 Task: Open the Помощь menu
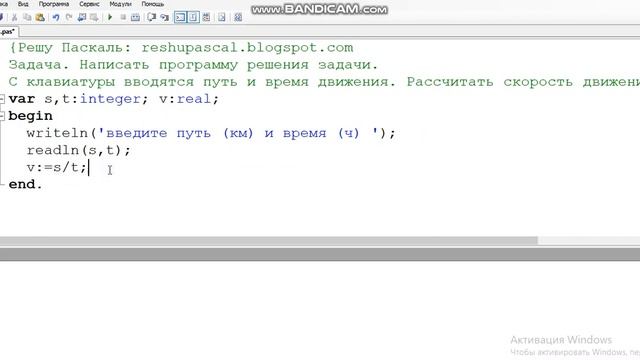tap(152, 4)
